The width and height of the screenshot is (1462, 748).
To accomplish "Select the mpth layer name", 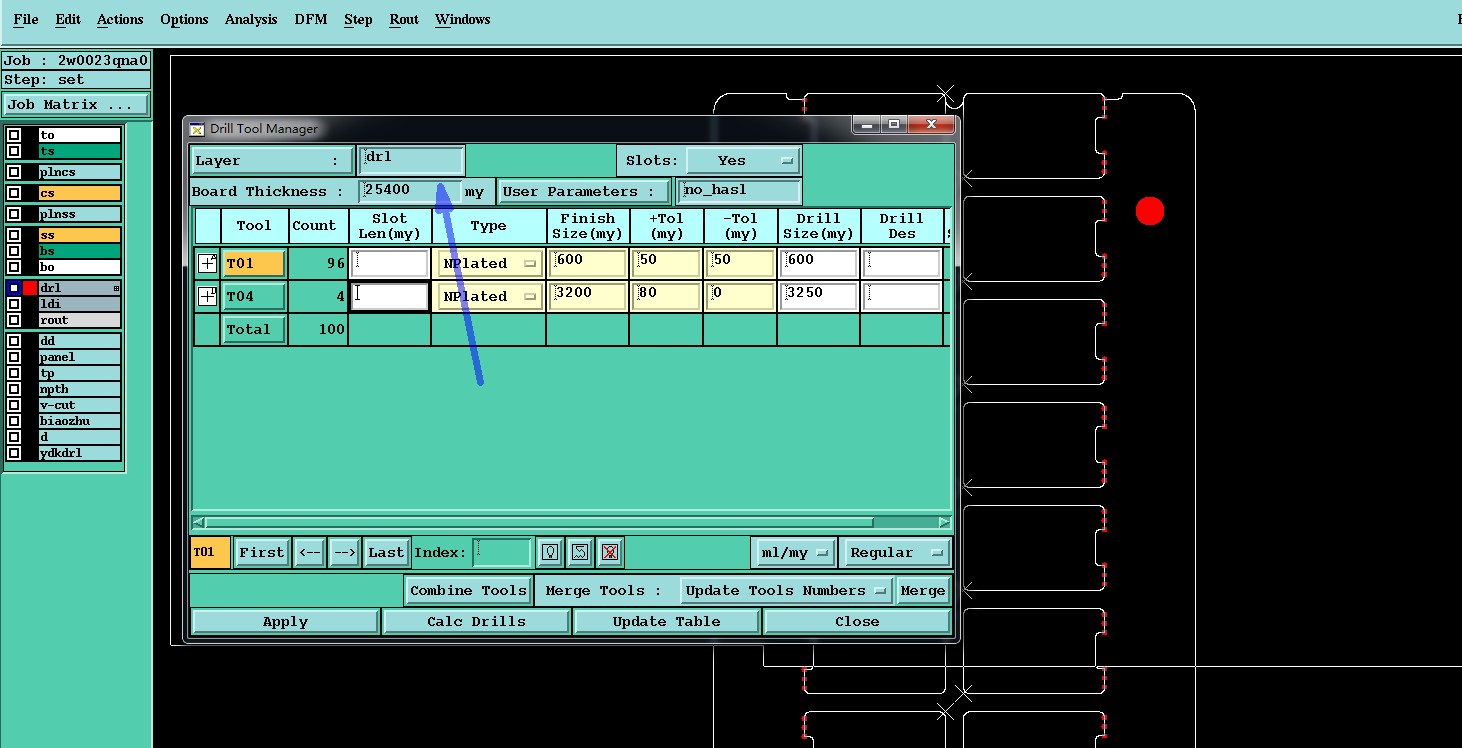I will coord(79,389).
